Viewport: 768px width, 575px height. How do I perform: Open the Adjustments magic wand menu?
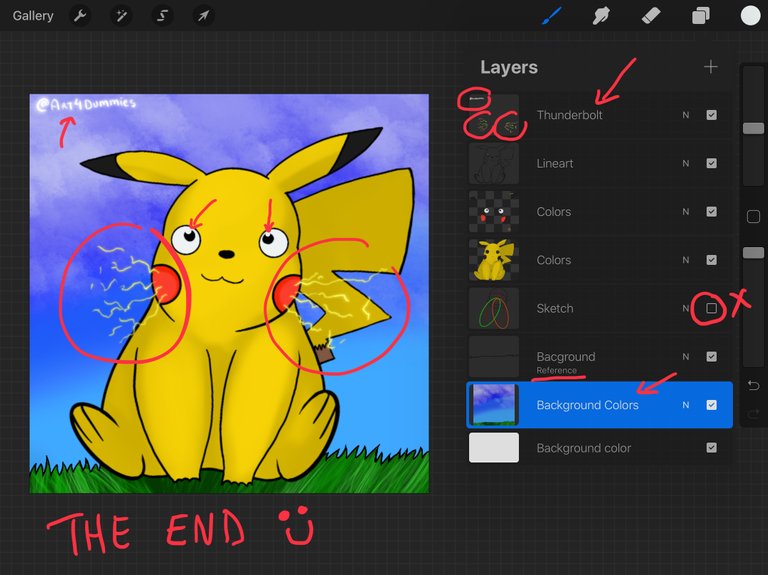point(121,16)
